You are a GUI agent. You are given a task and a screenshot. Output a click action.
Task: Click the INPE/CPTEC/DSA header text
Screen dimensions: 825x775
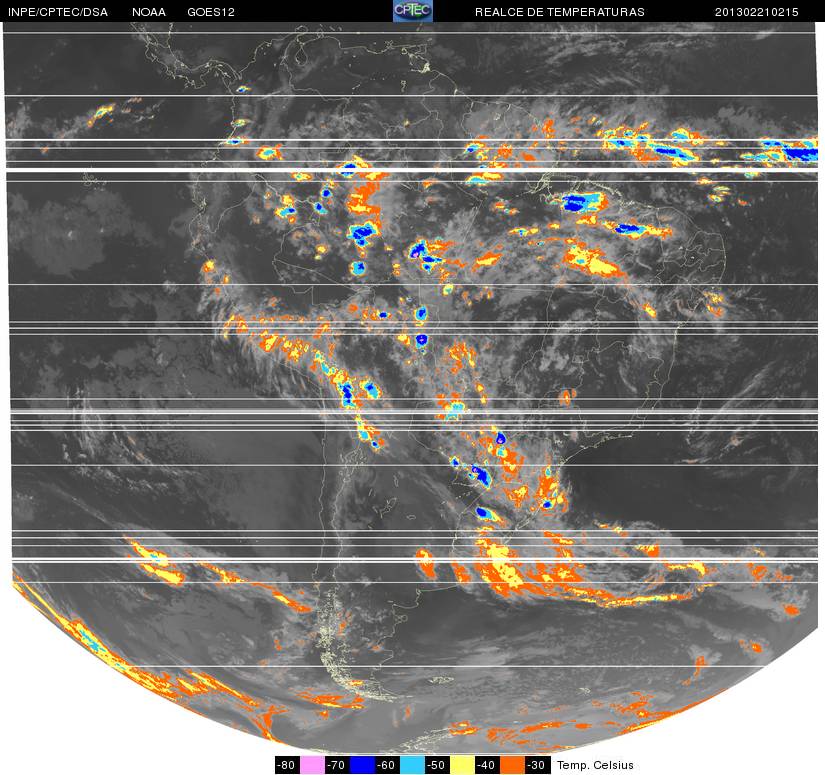(x=58, y=12)
